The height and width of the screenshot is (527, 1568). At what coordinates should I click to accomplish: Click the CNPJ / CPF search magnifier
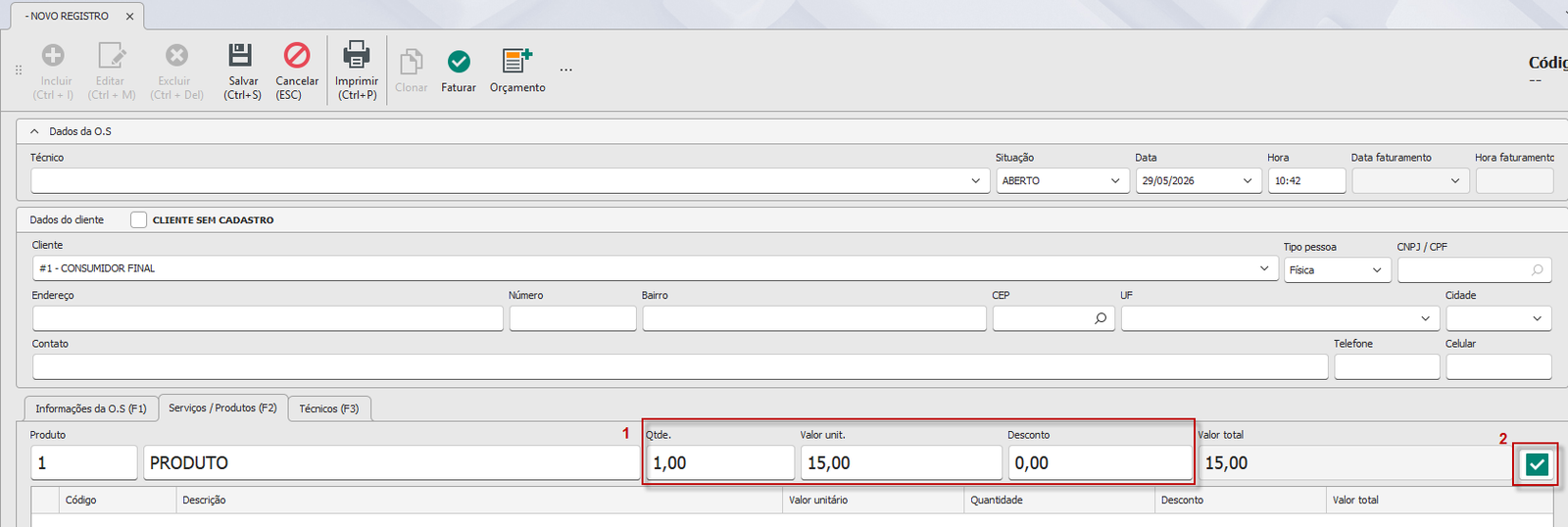pos(1537,270)
